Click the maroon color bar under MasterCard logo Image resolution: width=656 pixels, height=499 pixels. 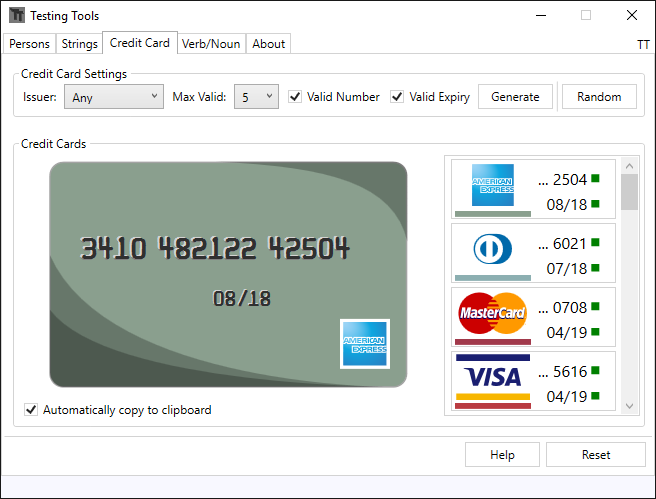tap(493, 342)
